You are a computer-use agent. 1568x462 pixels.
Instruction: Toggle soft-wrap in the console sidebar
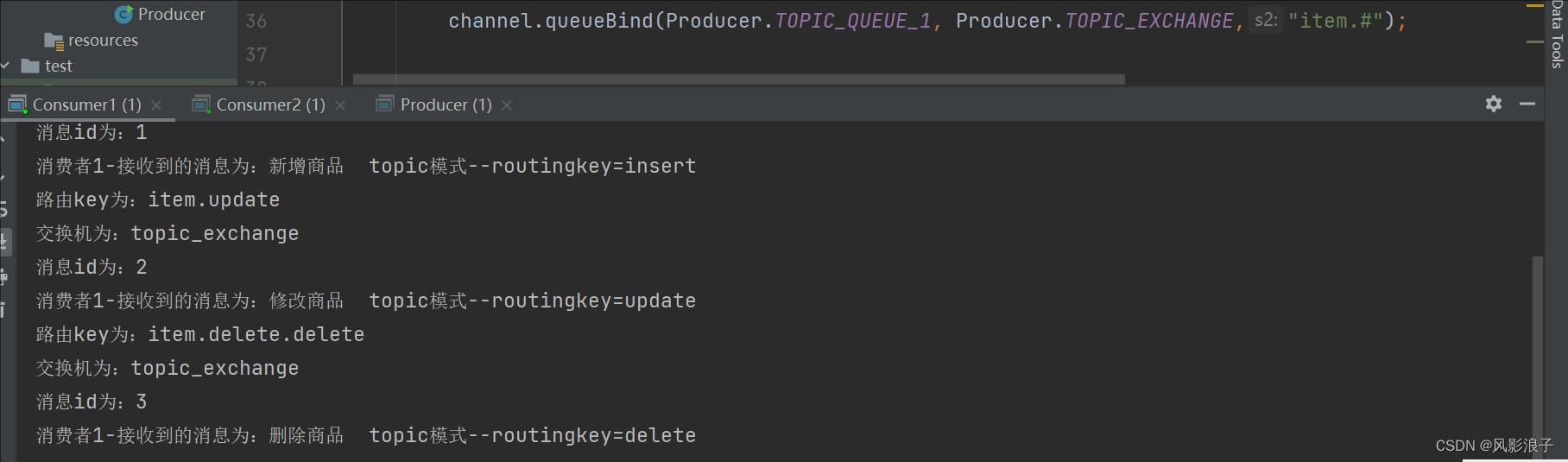[x=4, y=208]
